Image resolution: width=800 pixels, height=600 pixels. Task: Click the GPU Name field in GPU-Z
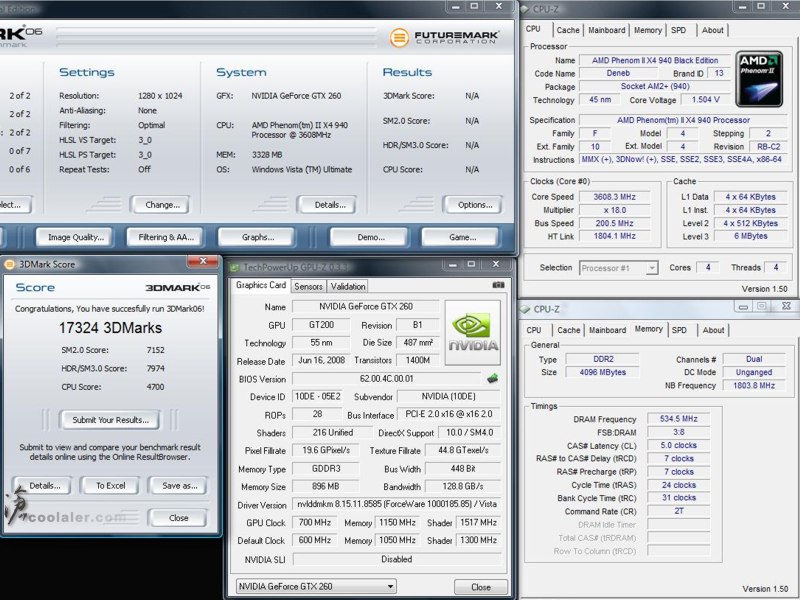click(x=365, y=307)
